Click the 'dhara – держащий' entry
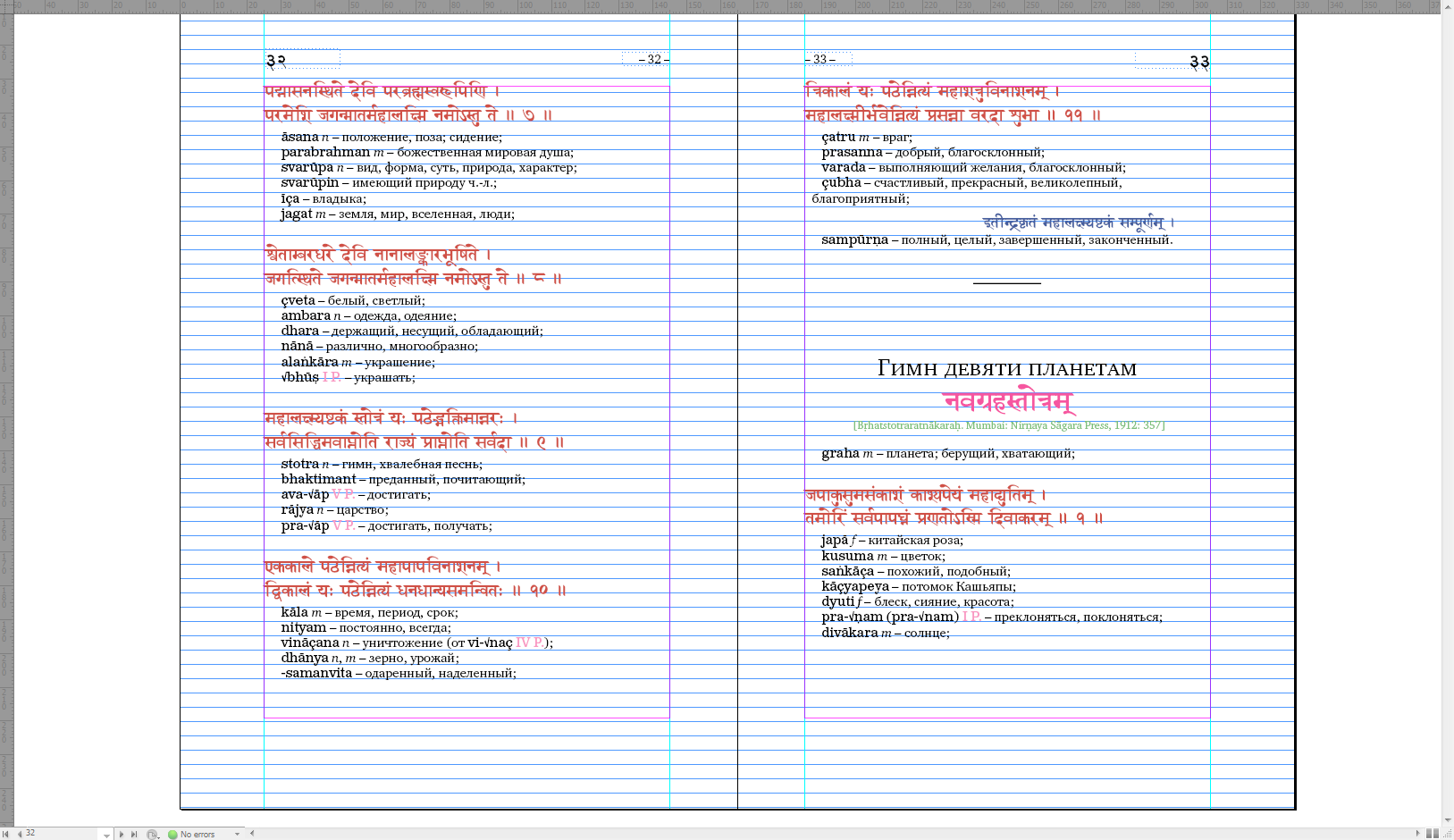Viewport: 1454px width, 840px height. [x=412, y=331]
